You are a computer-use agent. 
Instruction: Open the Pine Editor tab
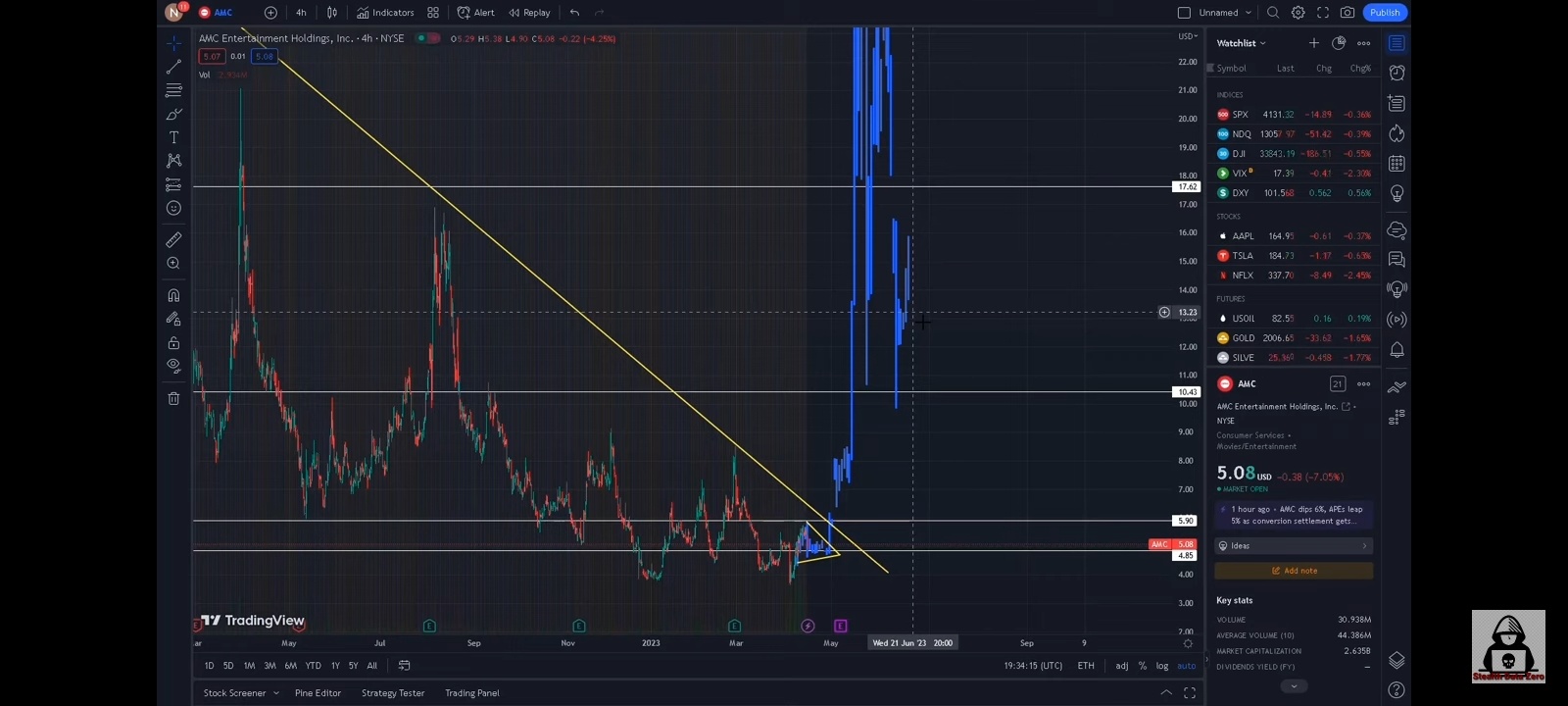(318, 693)
